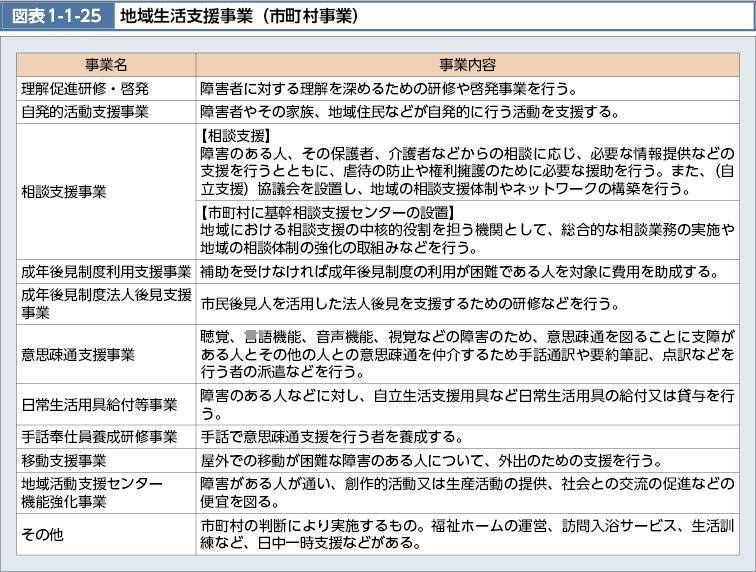Screen dimensions: 756x572
Task: Click the 手話奉仕員養成研修事業 row name
Action: point(99,436)
